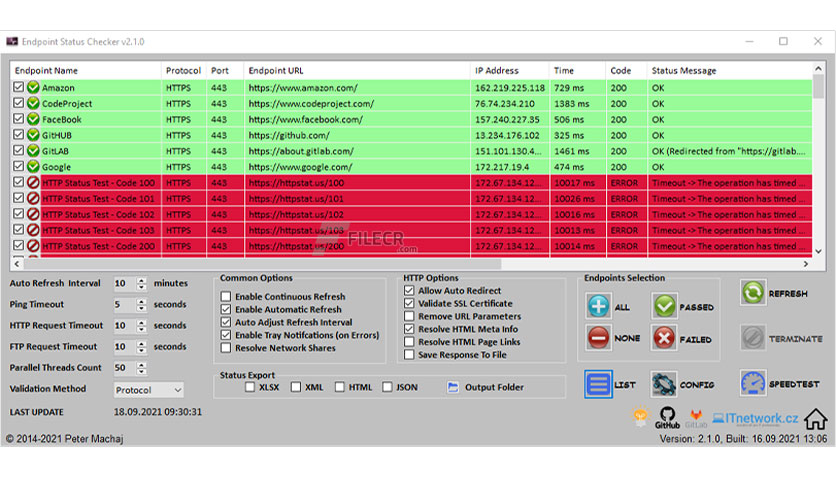Sort by Time column header

point(577,70)
